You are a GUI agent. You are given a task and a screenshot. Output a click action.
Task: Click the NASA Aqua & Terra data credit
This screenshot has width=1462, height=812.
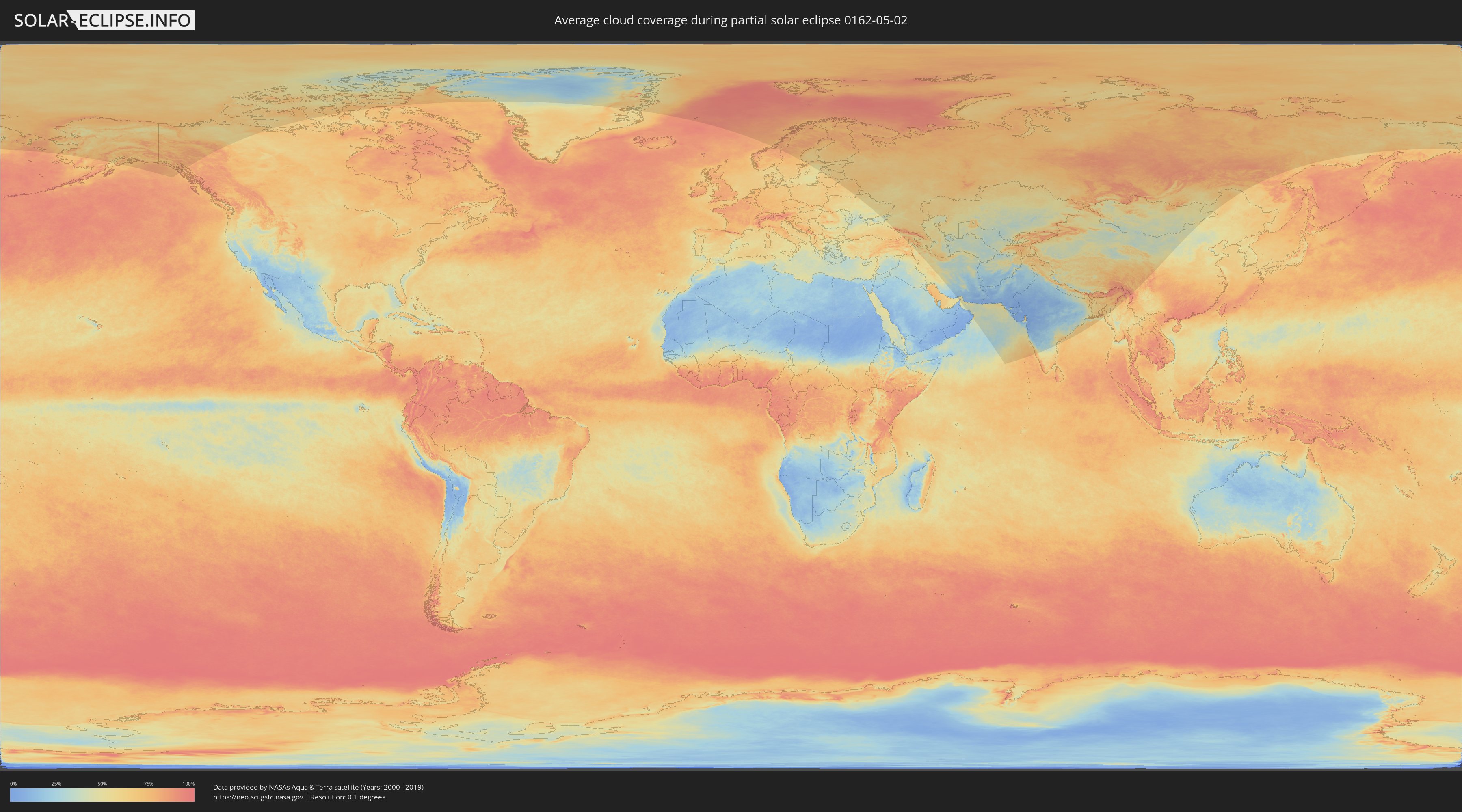click(x=318, y=787)
